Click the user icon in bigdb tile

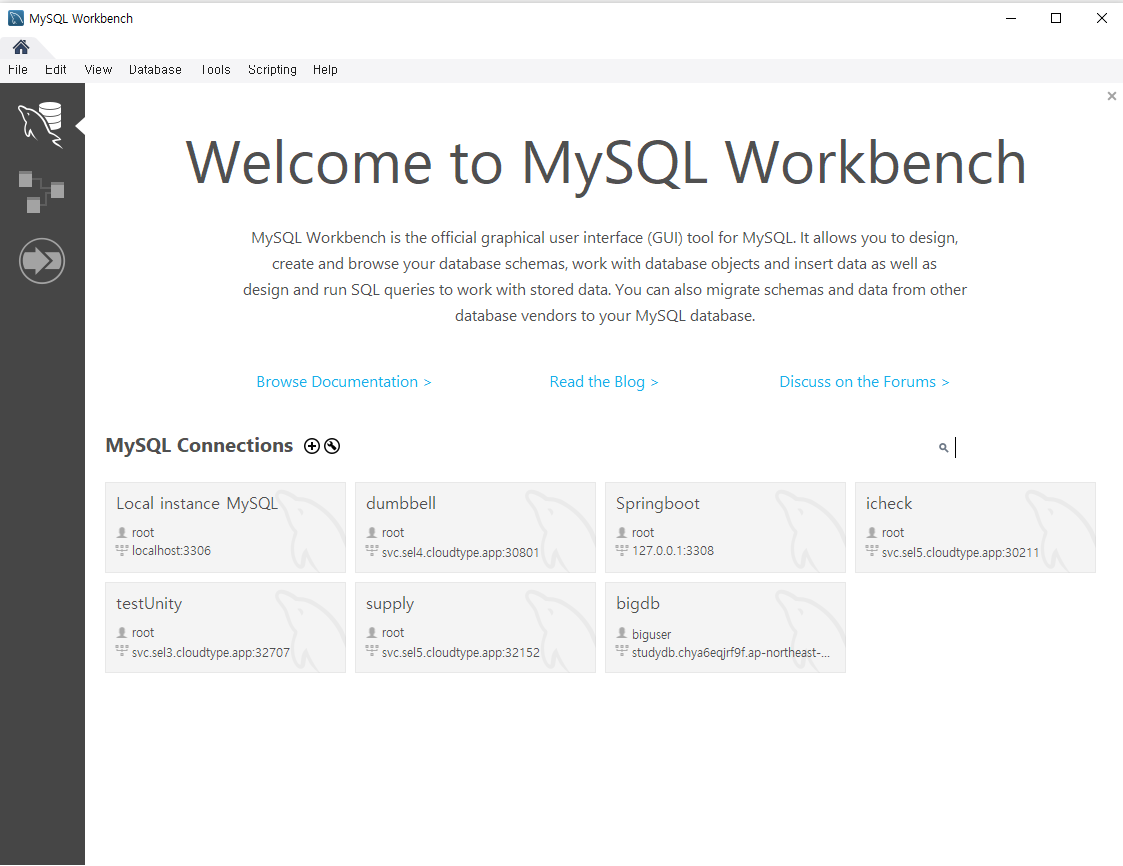(x=622, y=633)
